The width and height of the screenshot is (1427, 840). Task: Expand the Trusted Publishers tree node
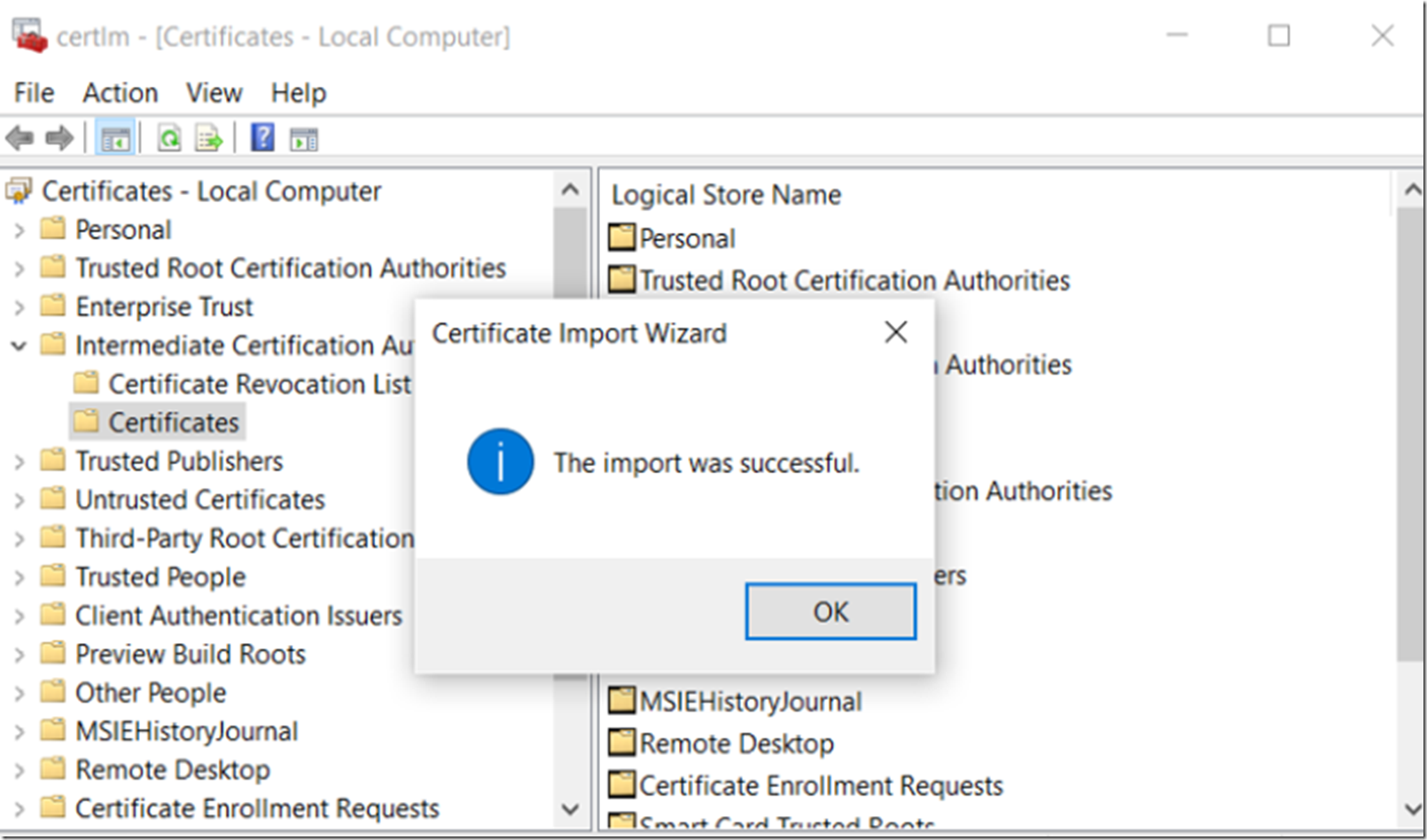coord(19,462)
